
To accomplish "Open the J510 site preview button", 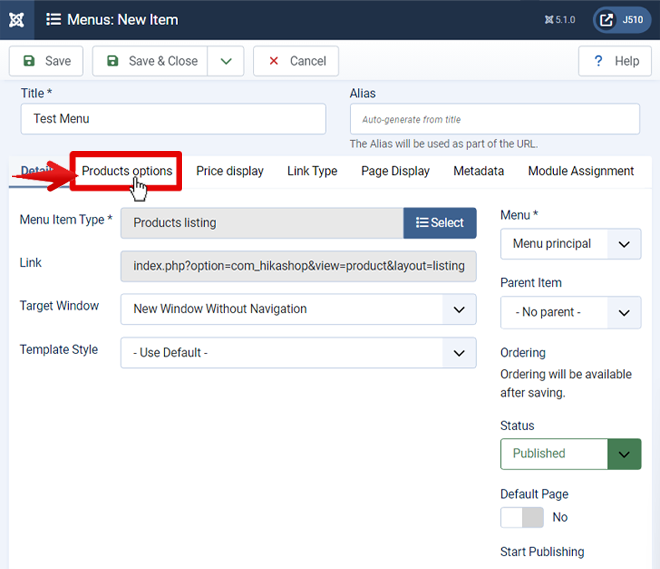I will click(622, 20).
